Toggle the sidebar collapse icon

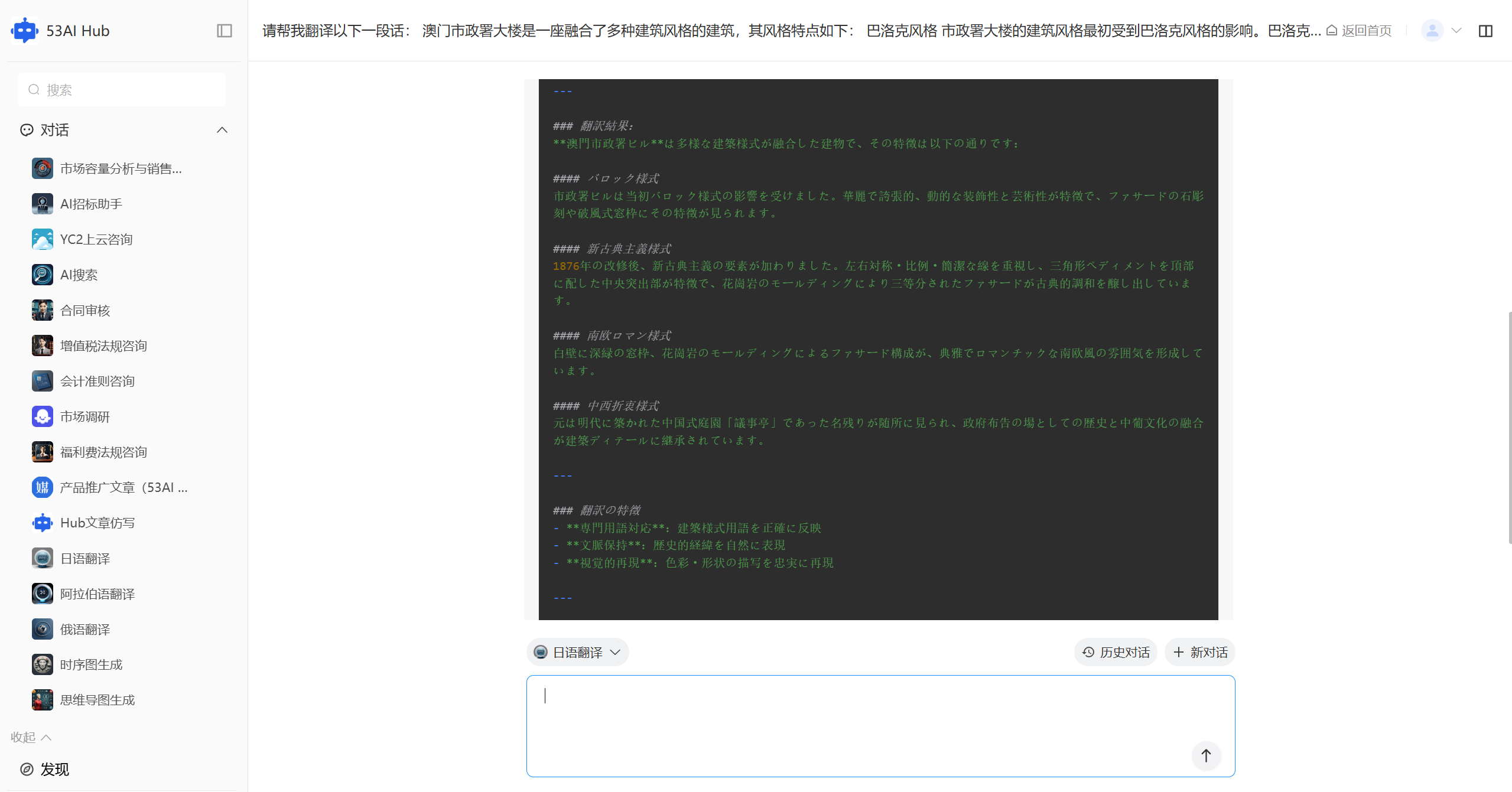[225, 31]
